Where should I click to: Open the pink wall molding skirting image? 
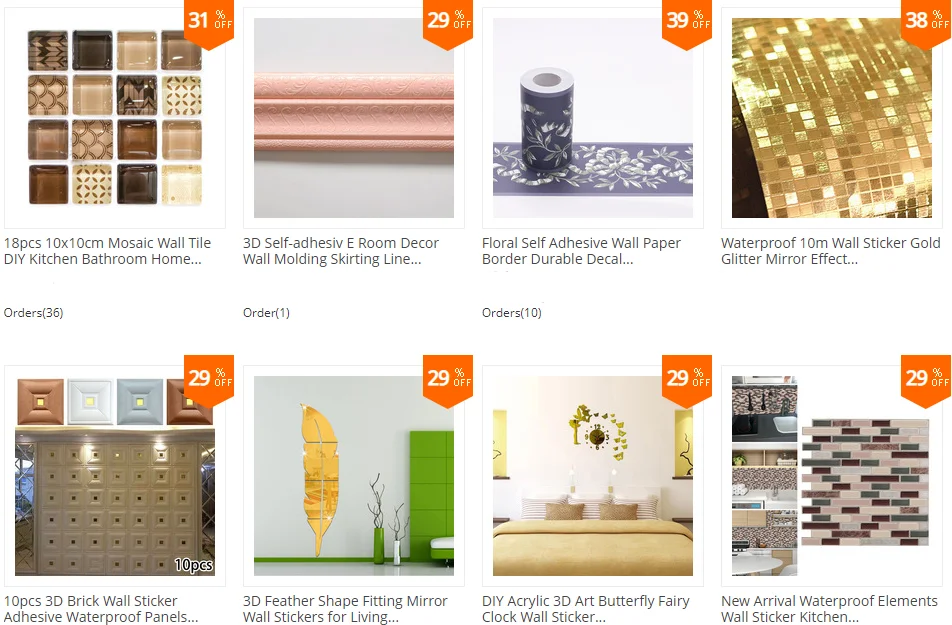(353, 118)
